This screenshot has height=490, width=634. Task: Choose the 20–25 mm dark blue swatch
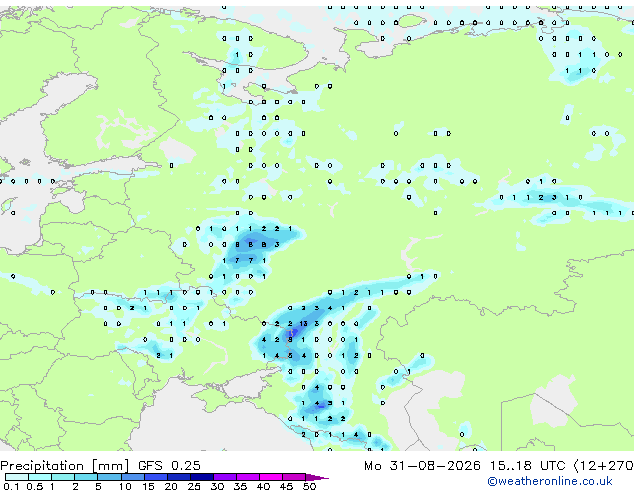(x=179, y=477)
